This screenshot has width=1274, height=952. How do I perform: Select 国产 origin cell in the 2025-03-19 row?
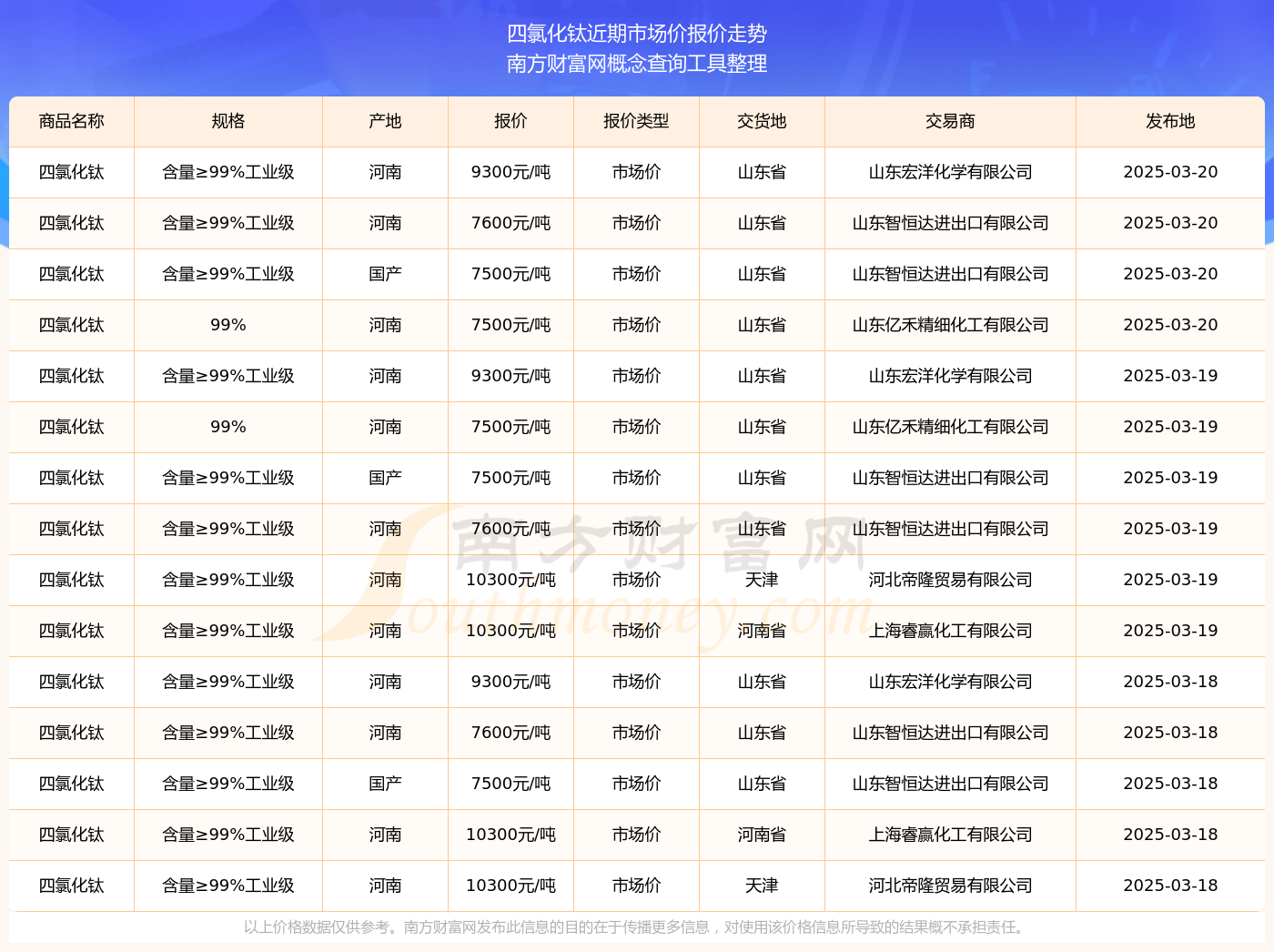(385, 478)
